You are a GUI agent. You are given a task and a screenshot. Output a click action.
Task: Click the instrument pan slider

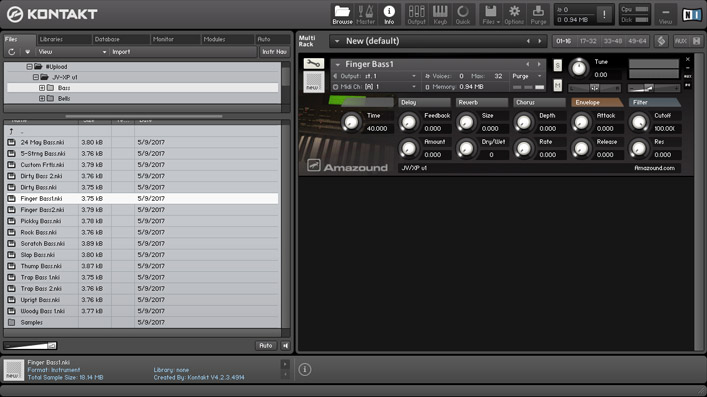(594, 88)
